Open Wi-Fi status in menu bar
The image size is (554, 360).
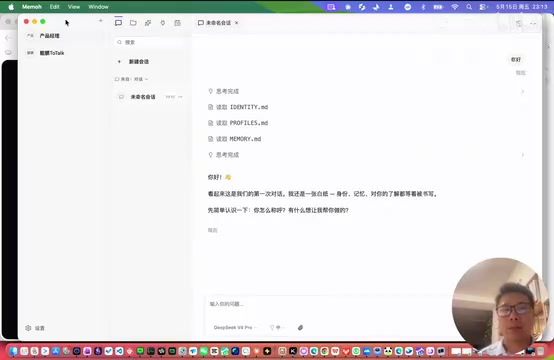[455, 7]
